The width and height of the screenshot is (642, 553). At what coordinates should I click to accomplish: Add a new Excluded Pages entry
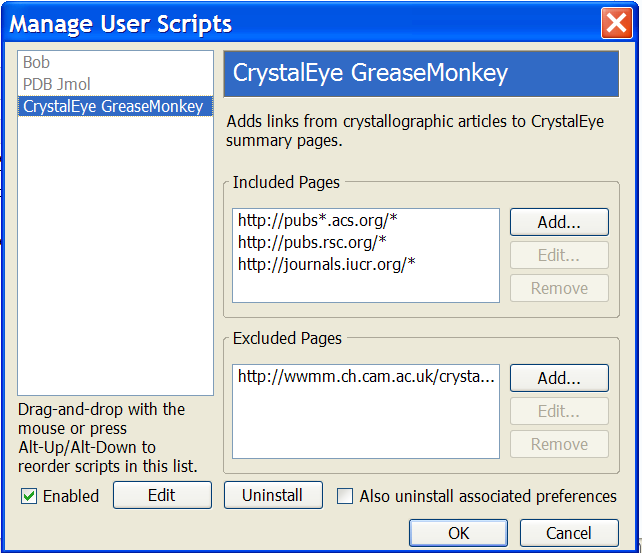pos(559,378)
